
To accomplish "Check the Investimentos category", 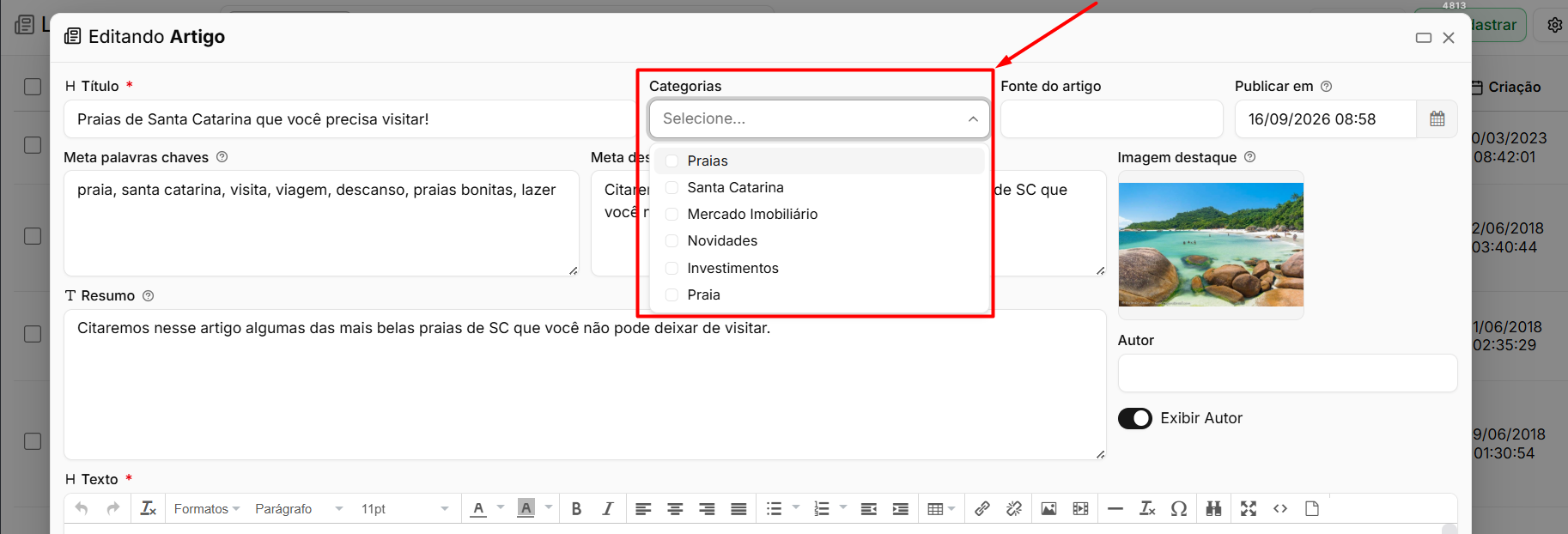I will point(672,269).
